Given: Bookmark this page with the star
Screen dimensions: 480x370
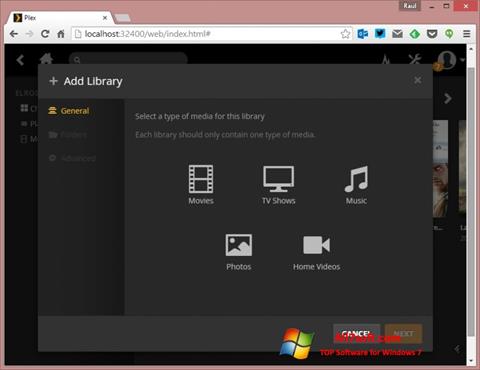Looking at the screenshot, I should [345, 34].
